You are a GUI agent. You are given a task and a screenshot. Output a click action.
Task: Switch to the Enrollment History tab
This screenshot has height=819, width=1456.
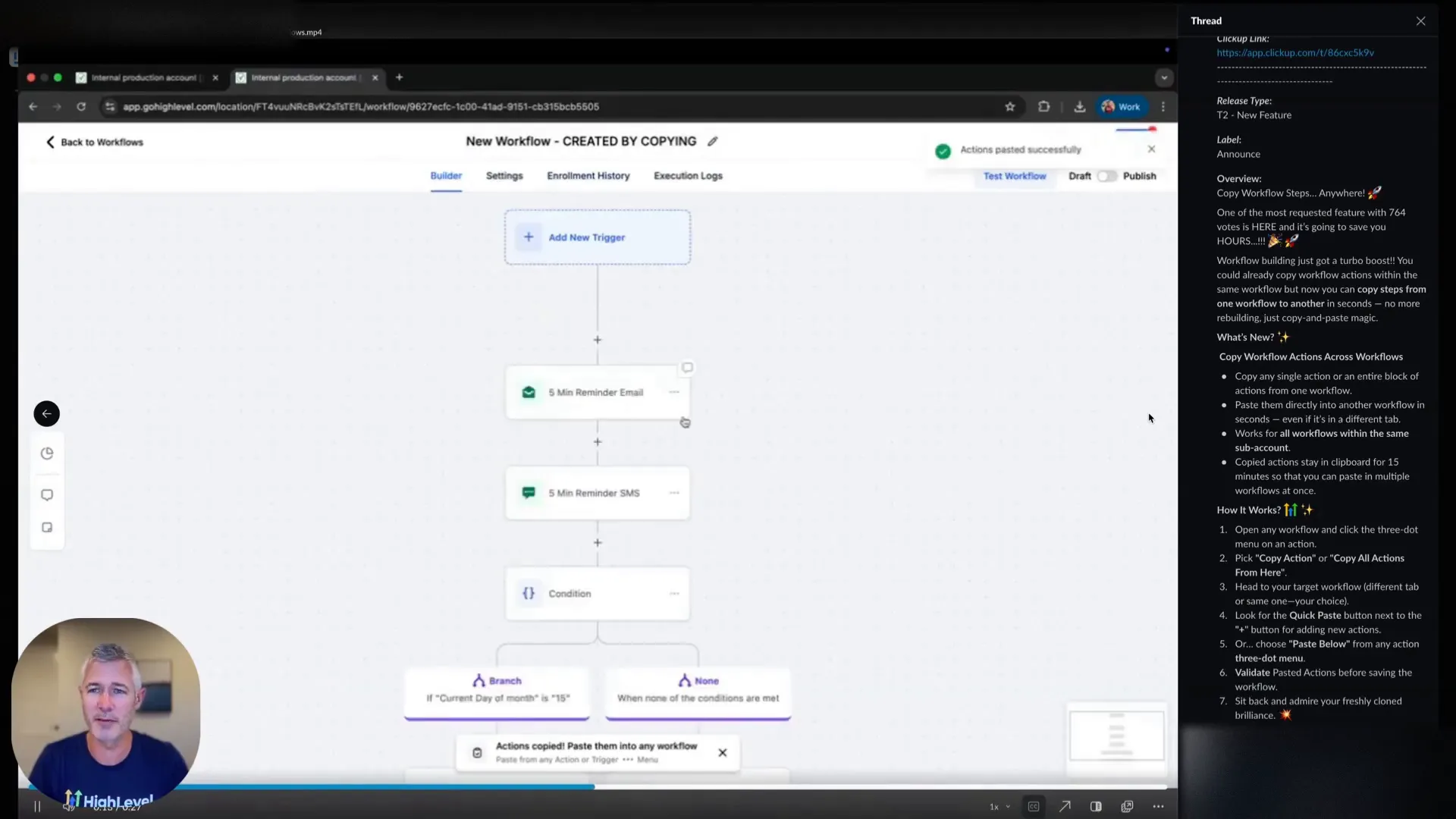point(588,175)
